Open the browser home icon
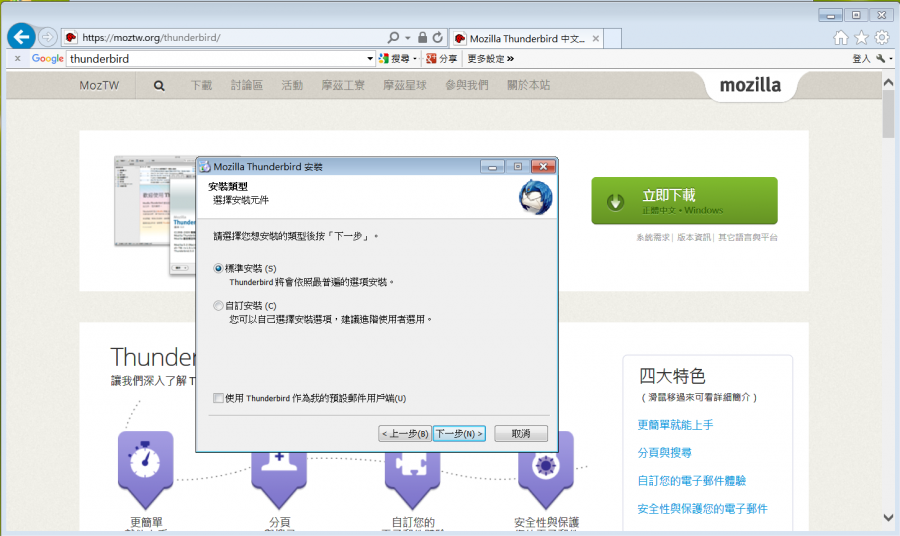This screenshot has height=536, width=900. pos(840,38)
